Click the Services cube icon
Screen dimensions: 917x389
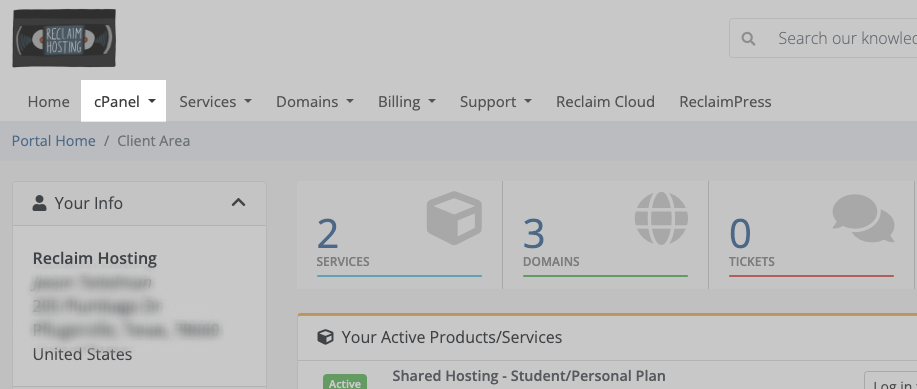pyautogui.click(x=454, y=218)
